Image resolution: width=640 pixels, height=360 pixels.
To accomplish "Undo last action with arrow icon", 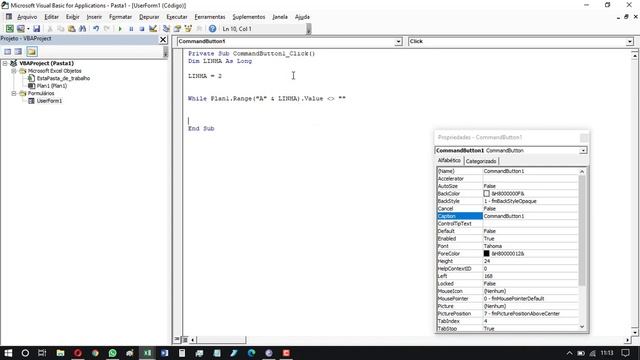I will click(96, 29).
